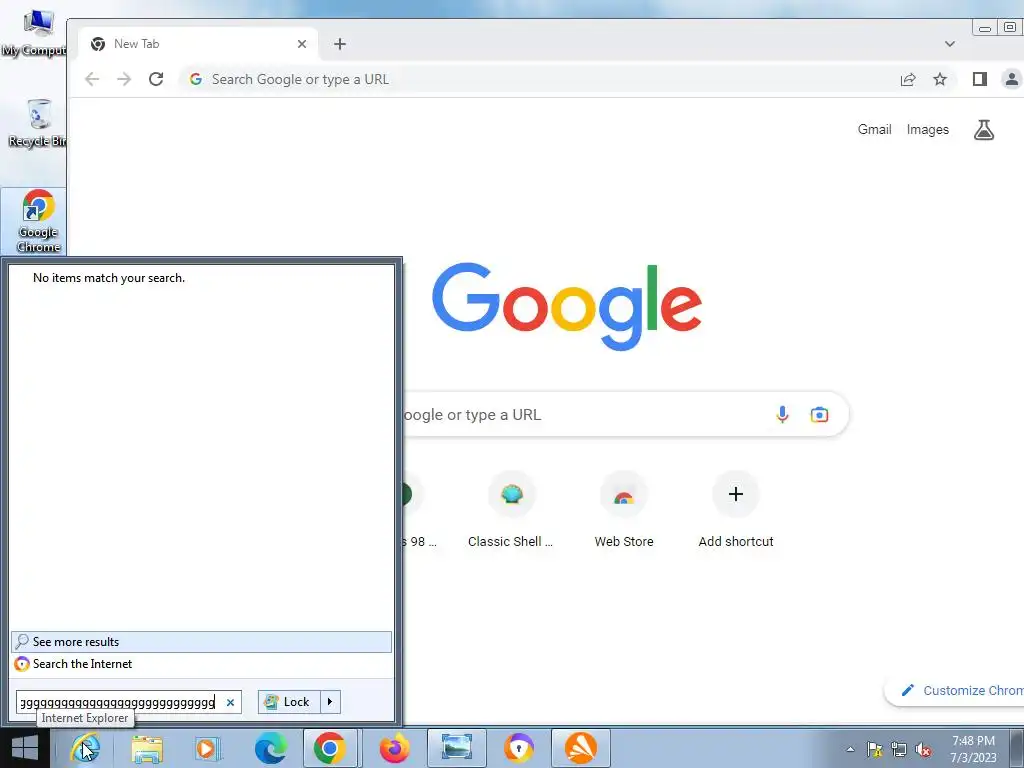1024x768 pixels.
Task: Search by image with the camera icon
Action: pyautogui.click(x=819, y=414)
